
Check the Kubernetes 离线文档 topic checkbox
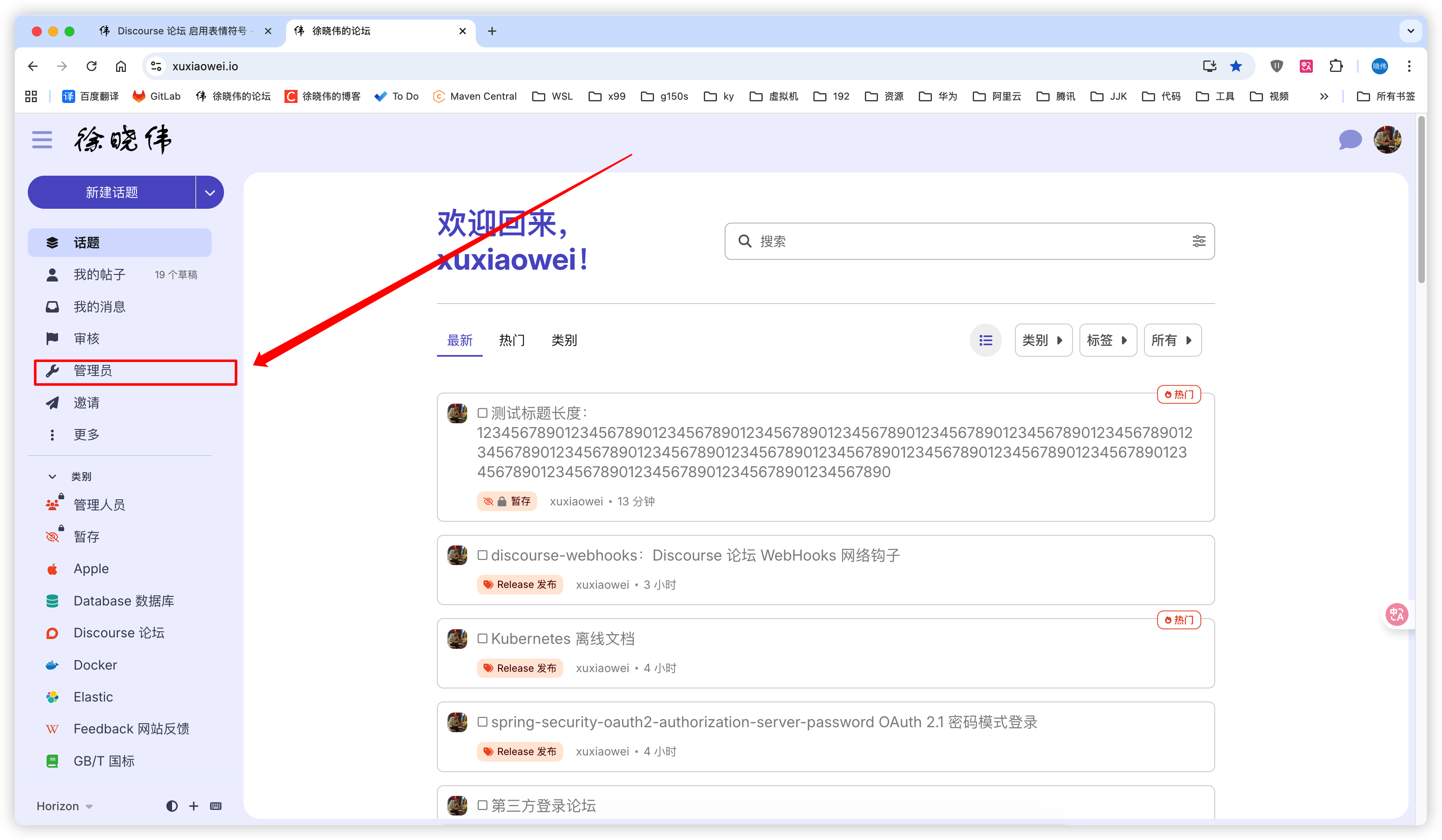click(x=482, y=639)
